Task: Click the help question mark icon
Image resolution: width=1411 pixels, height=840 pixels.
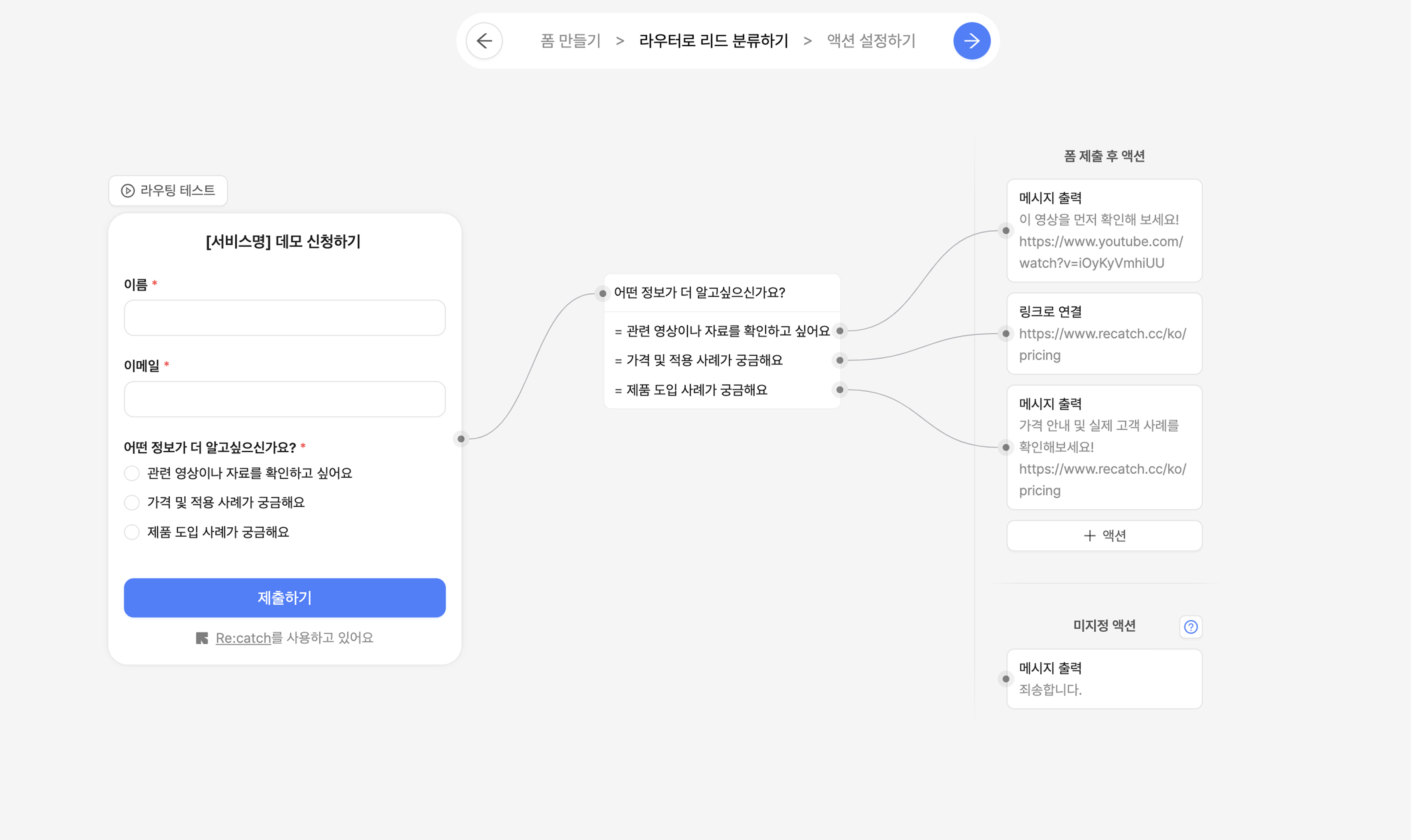Action: [1191, 626]
